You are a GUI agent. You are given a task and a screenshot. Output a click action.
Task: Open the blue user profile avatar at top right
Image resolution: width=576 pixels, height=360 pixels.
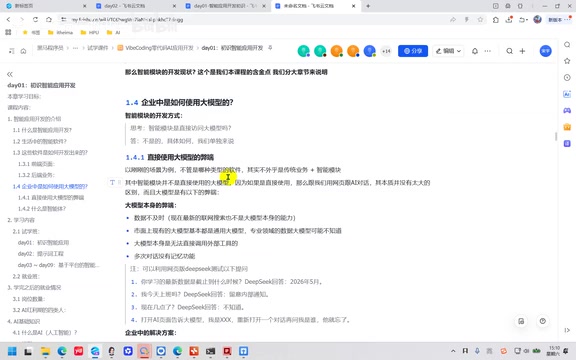coord(546,51)
